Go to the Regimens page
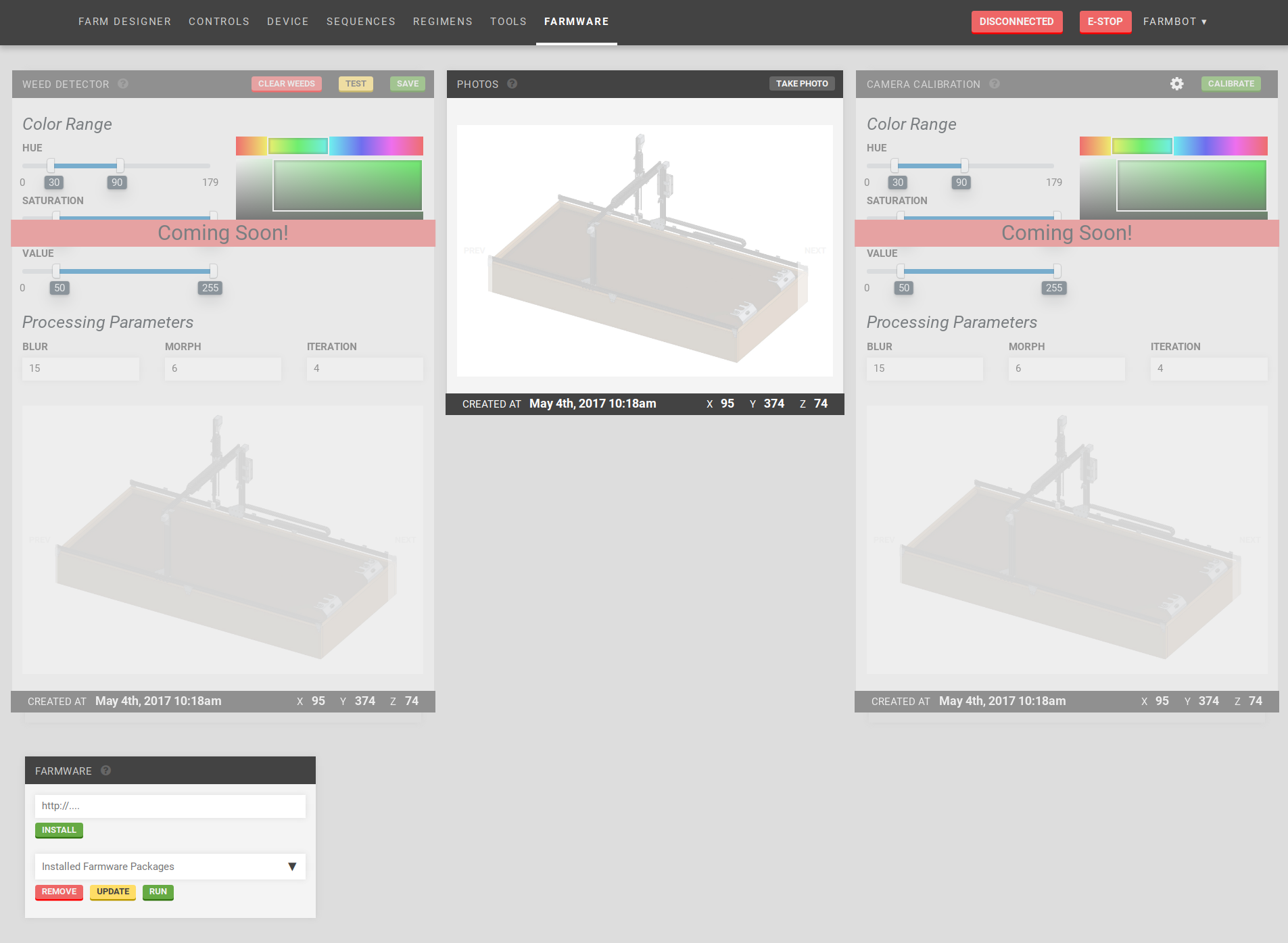This screenshot has height=943, width=1288. [443, 22]
